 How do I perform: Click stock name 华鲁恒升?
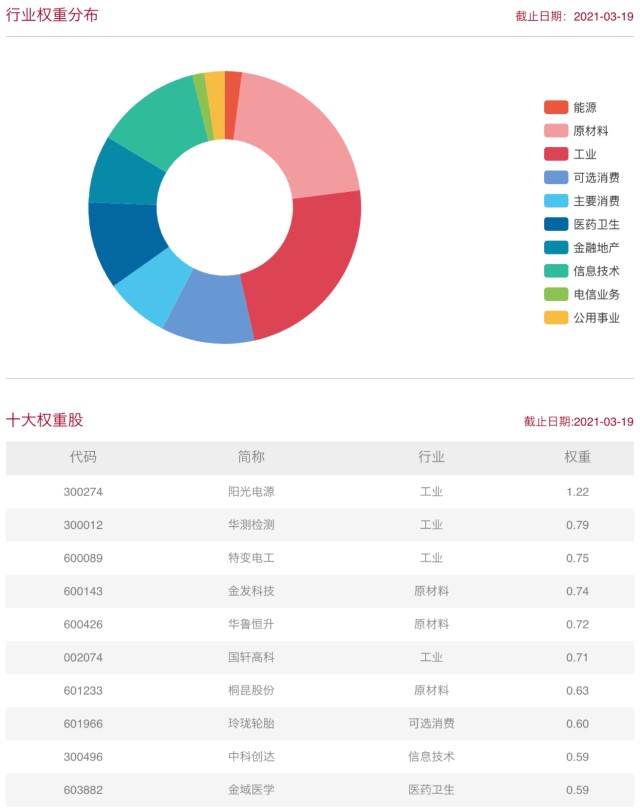click(x=251, y=624)
